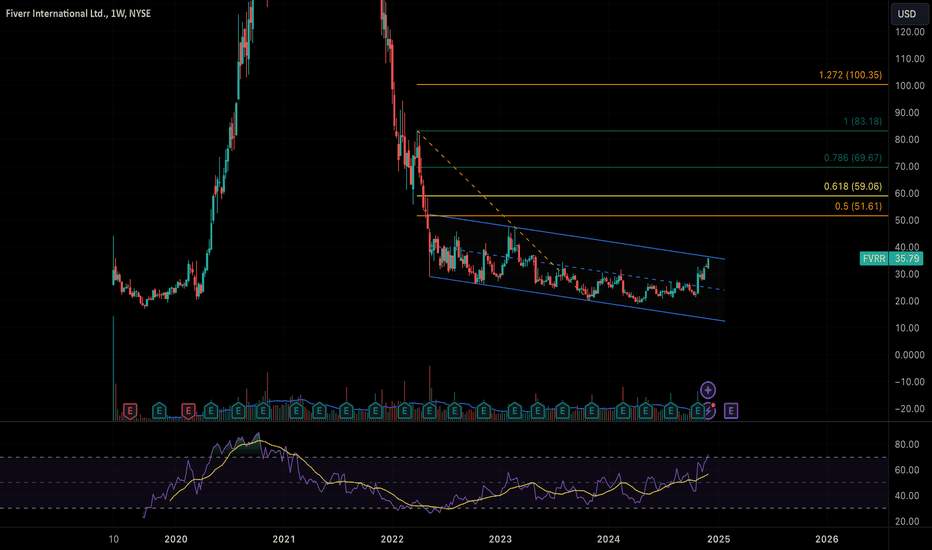Viewport: 932px width, 550px height.
Task: Click the 2021 time axis label
Action: [284, 539]
